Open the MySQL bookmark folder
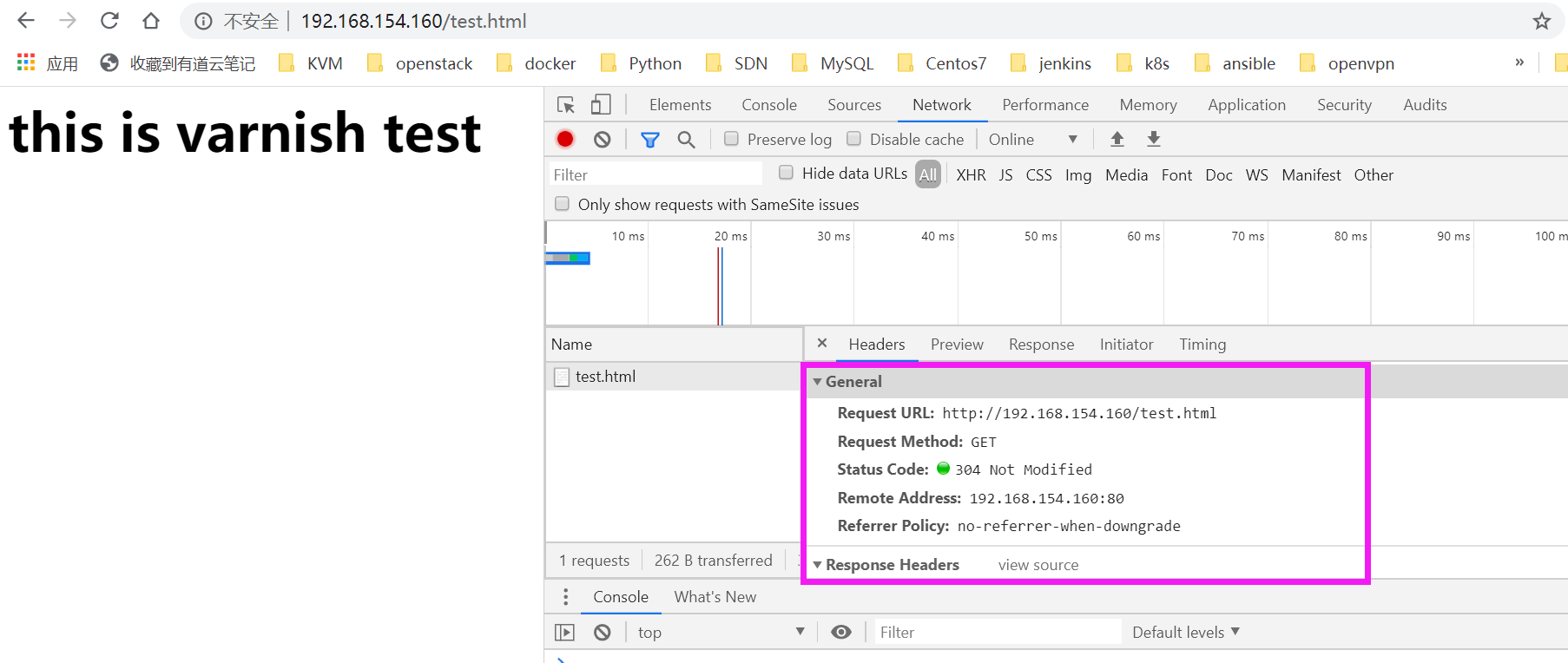The height and width of the screenshot is (663, 1568). pos(833,63)
